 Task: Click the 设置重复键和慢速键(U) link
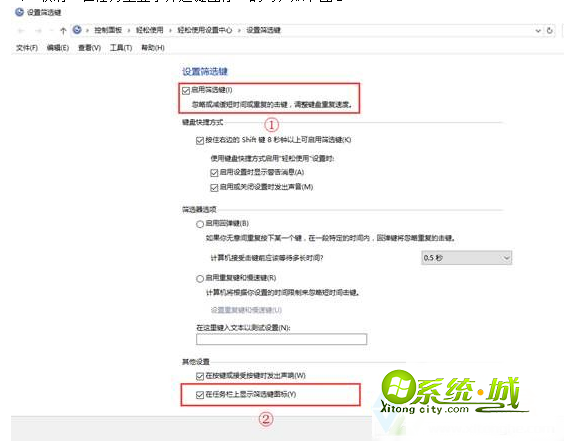[246, 310]
